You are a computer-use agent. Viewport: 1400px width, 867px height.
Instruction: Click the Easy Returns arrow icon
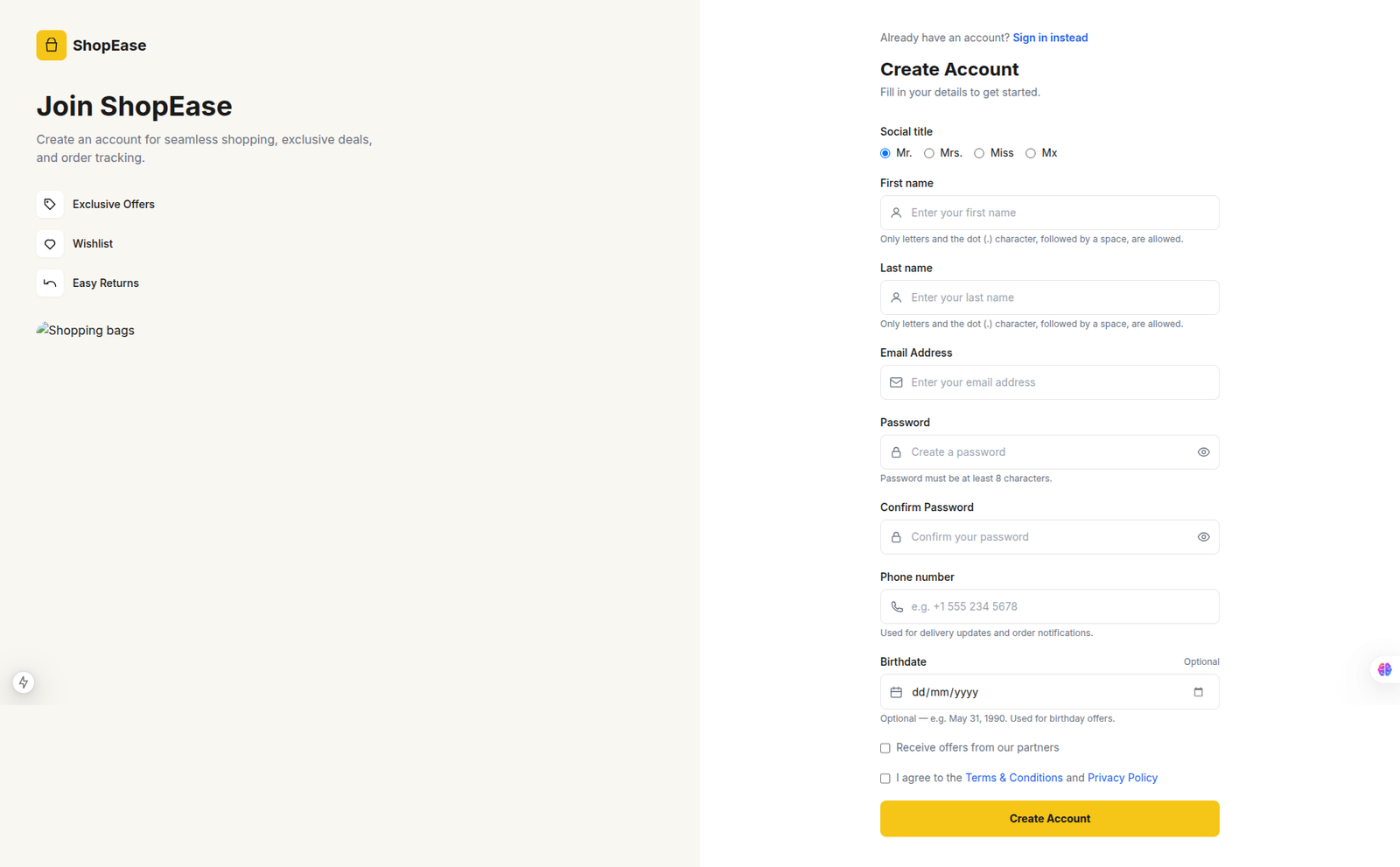click(x=50, y=283)
